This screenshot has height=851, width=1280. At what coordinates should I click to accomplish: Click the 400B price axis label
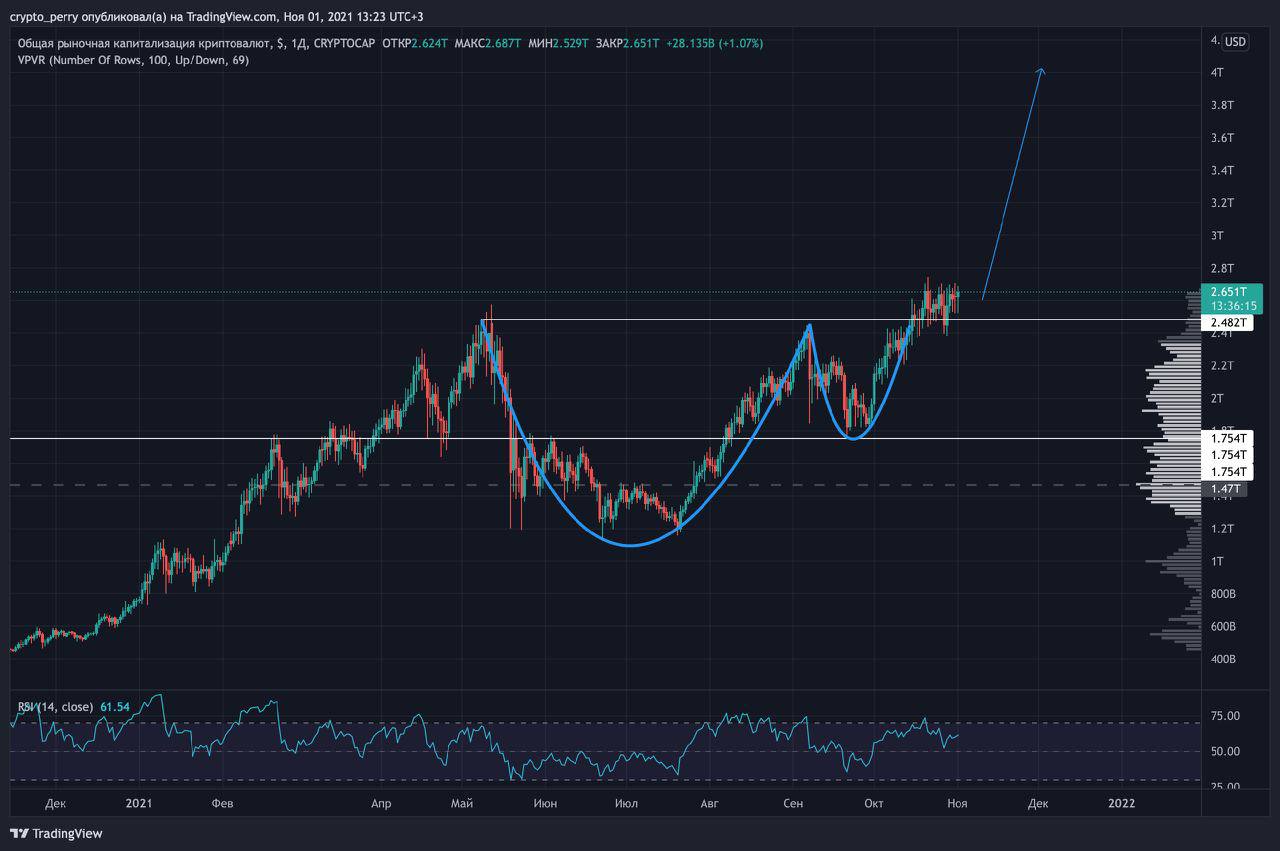click(x=1224, y=659)
